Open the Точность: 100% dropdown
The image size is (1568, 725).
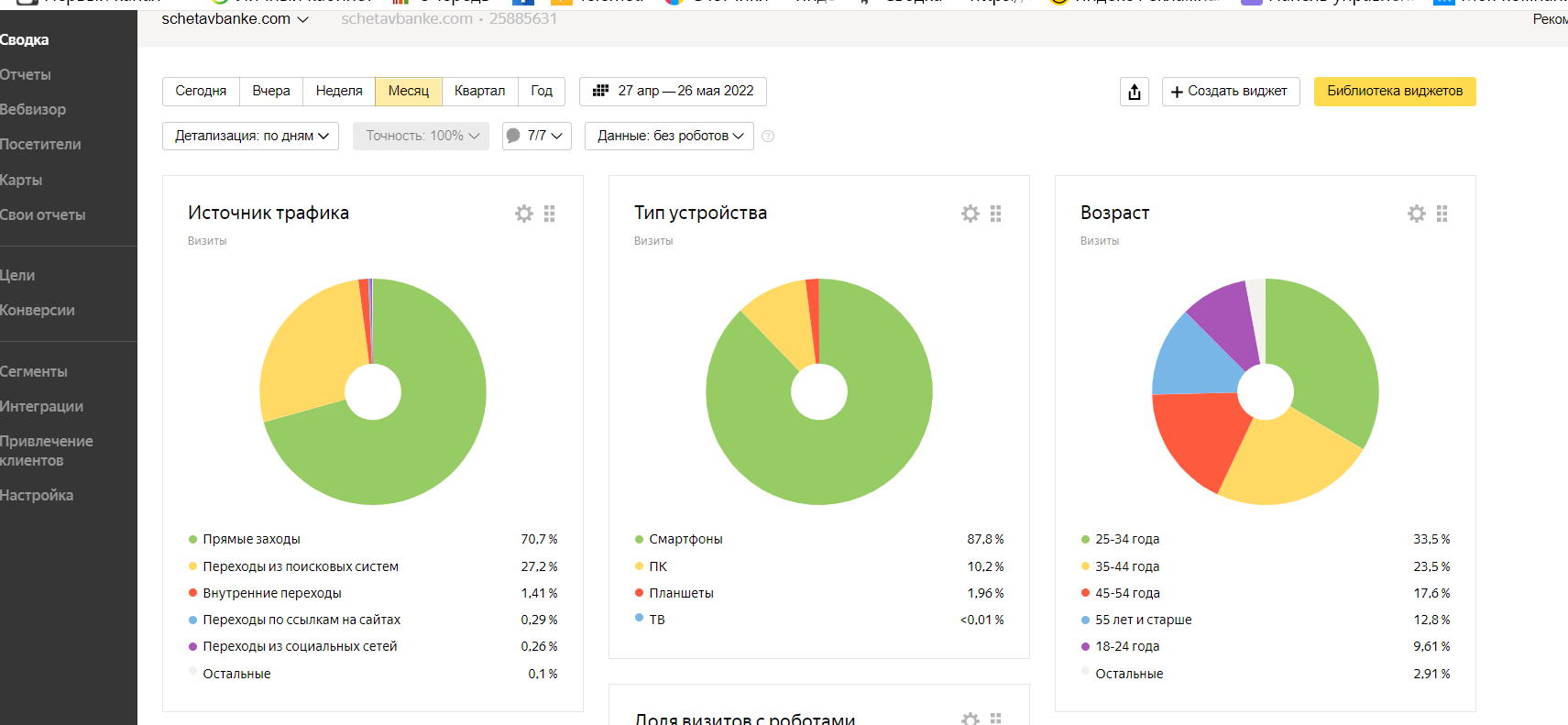(x=421, y=136)
